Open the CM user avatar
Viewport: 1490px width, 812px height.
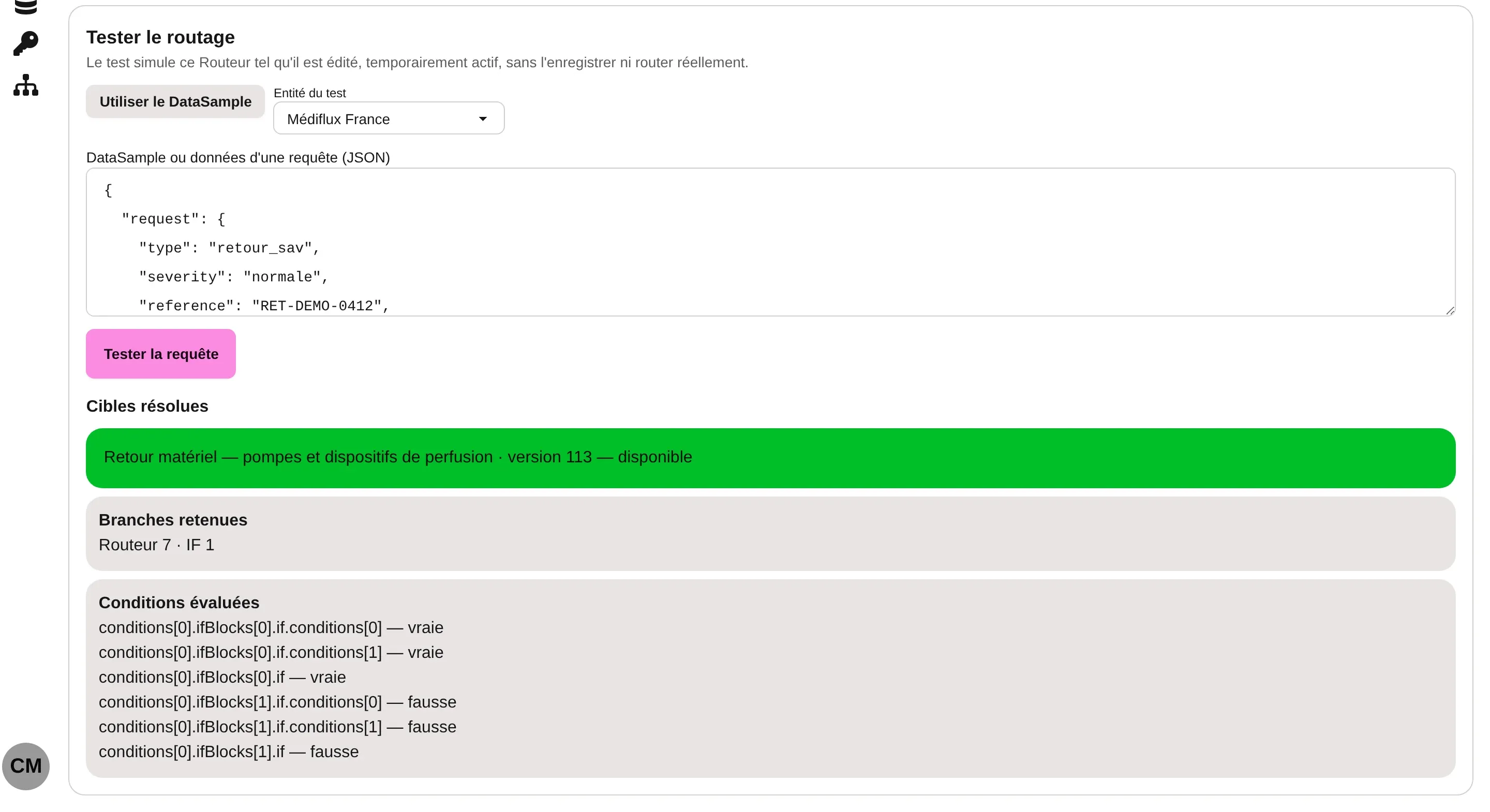click(x=25, y=766)
